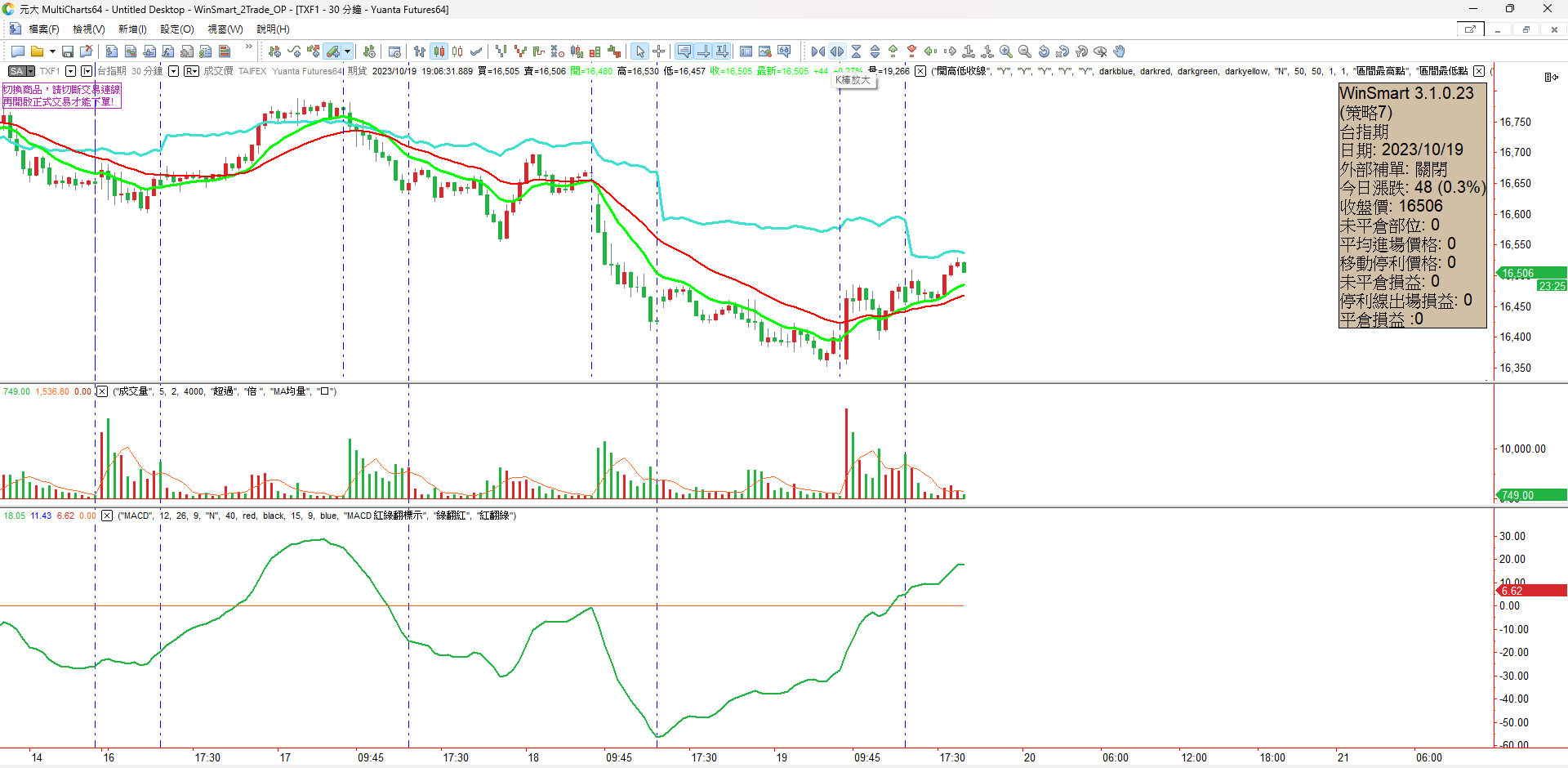Click the insert instrument icon

274,51
